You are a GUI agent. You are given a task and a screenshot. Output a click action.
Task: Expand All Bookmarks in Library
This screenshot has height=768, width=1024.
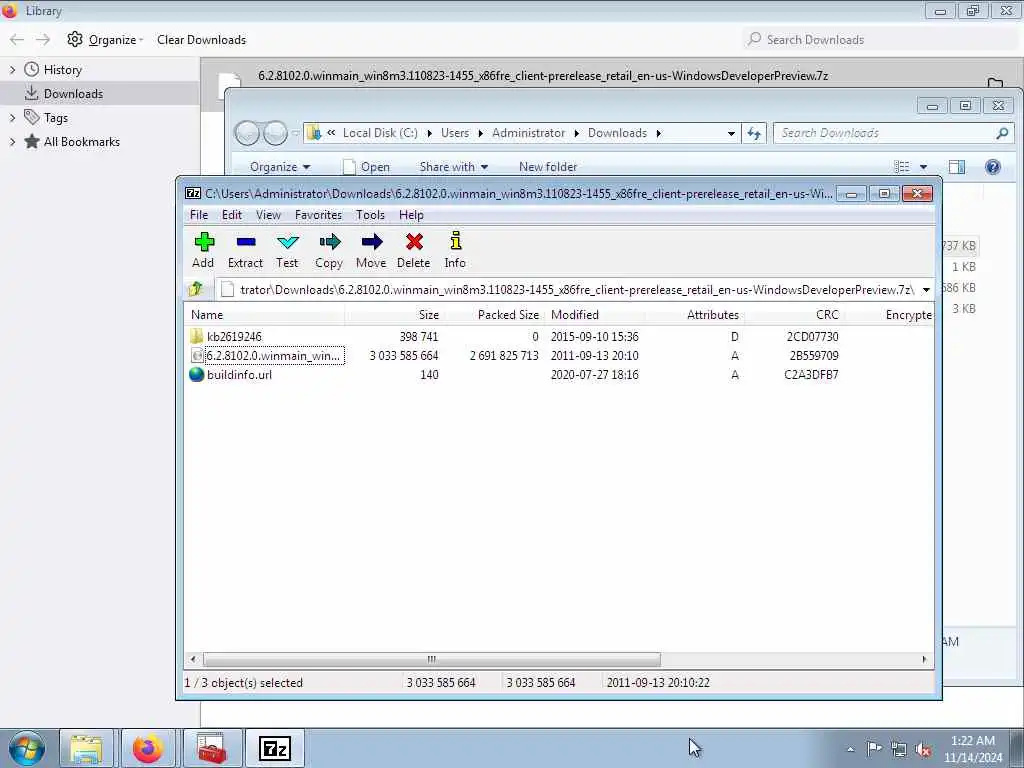tap(12, 141)
